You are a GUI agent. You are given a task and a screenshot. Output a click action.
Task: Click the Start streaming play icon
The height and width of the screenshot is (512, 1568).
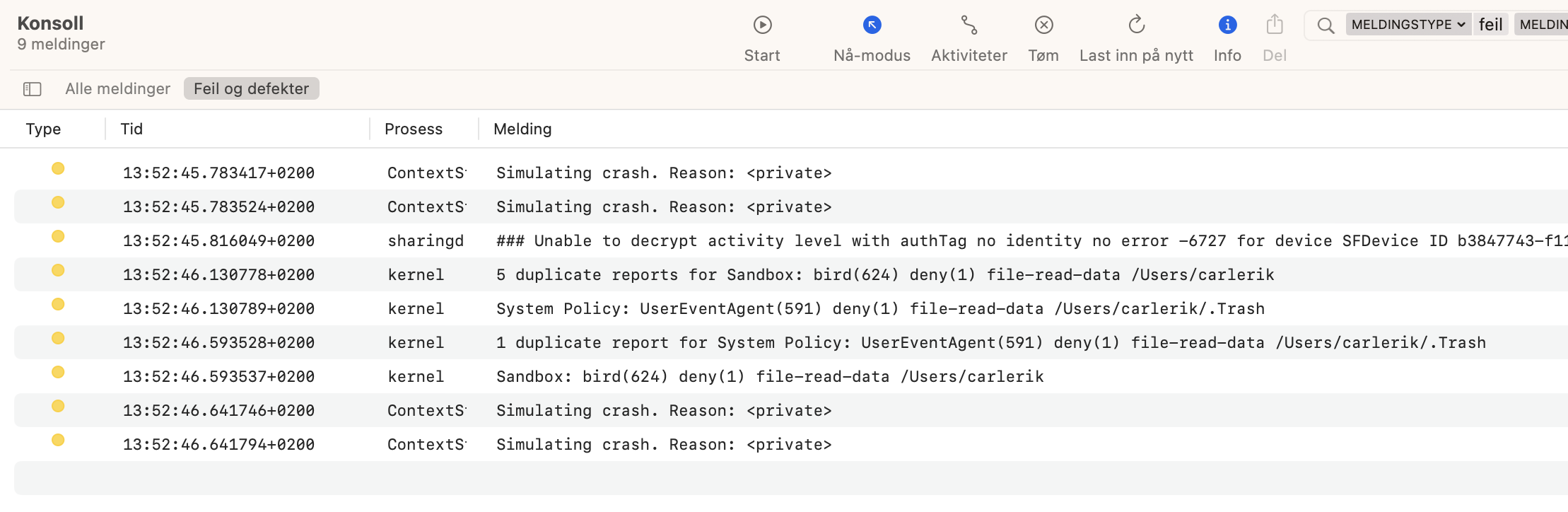tap(762, 25)
